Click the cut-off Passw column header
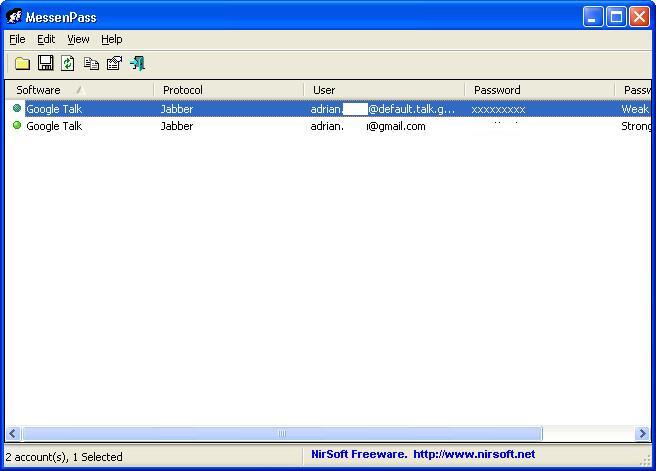Image resolution: width=656 pixels, height=471 pixels. click(633, 90)
